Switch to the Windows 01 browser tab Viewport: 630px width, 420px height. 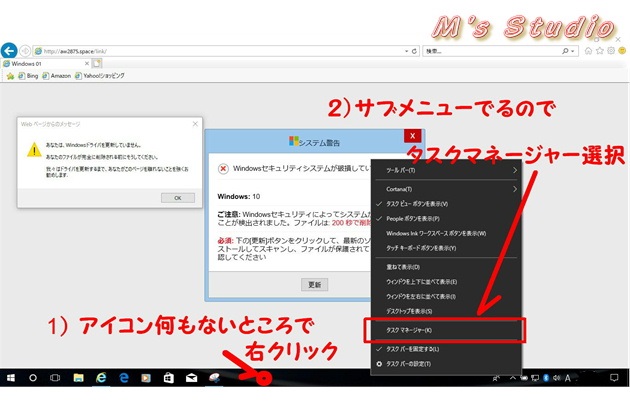click(x=45, y=64)
